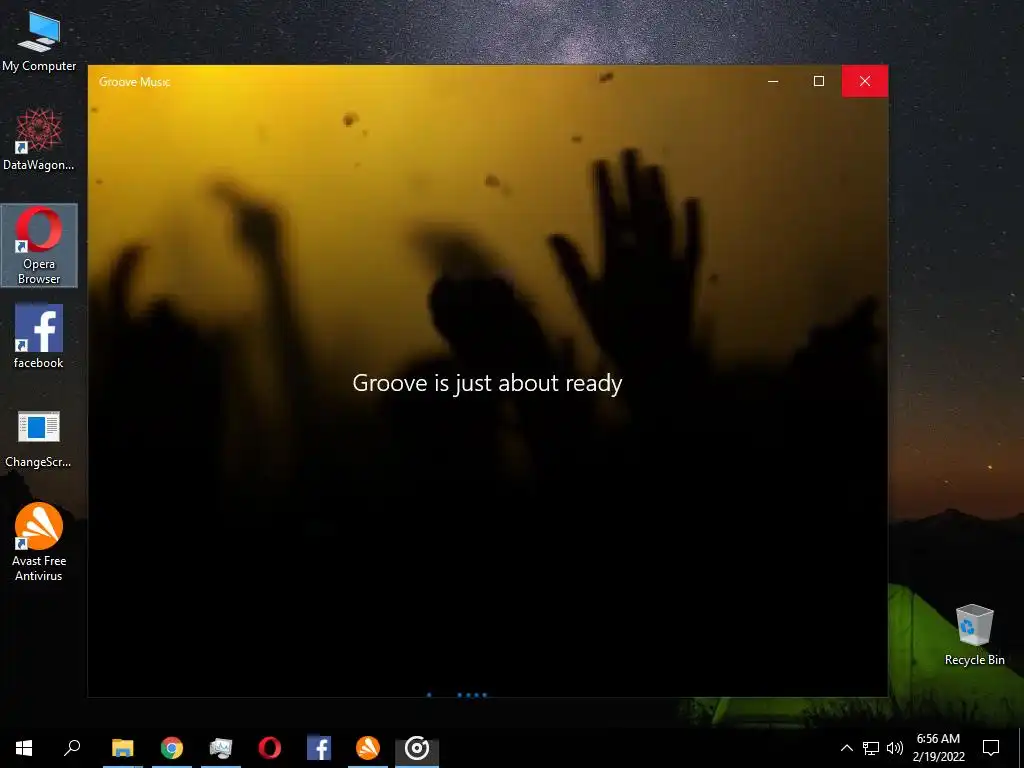
Task: Select the Opera Browser desktop shortcut
Action: 39,246
